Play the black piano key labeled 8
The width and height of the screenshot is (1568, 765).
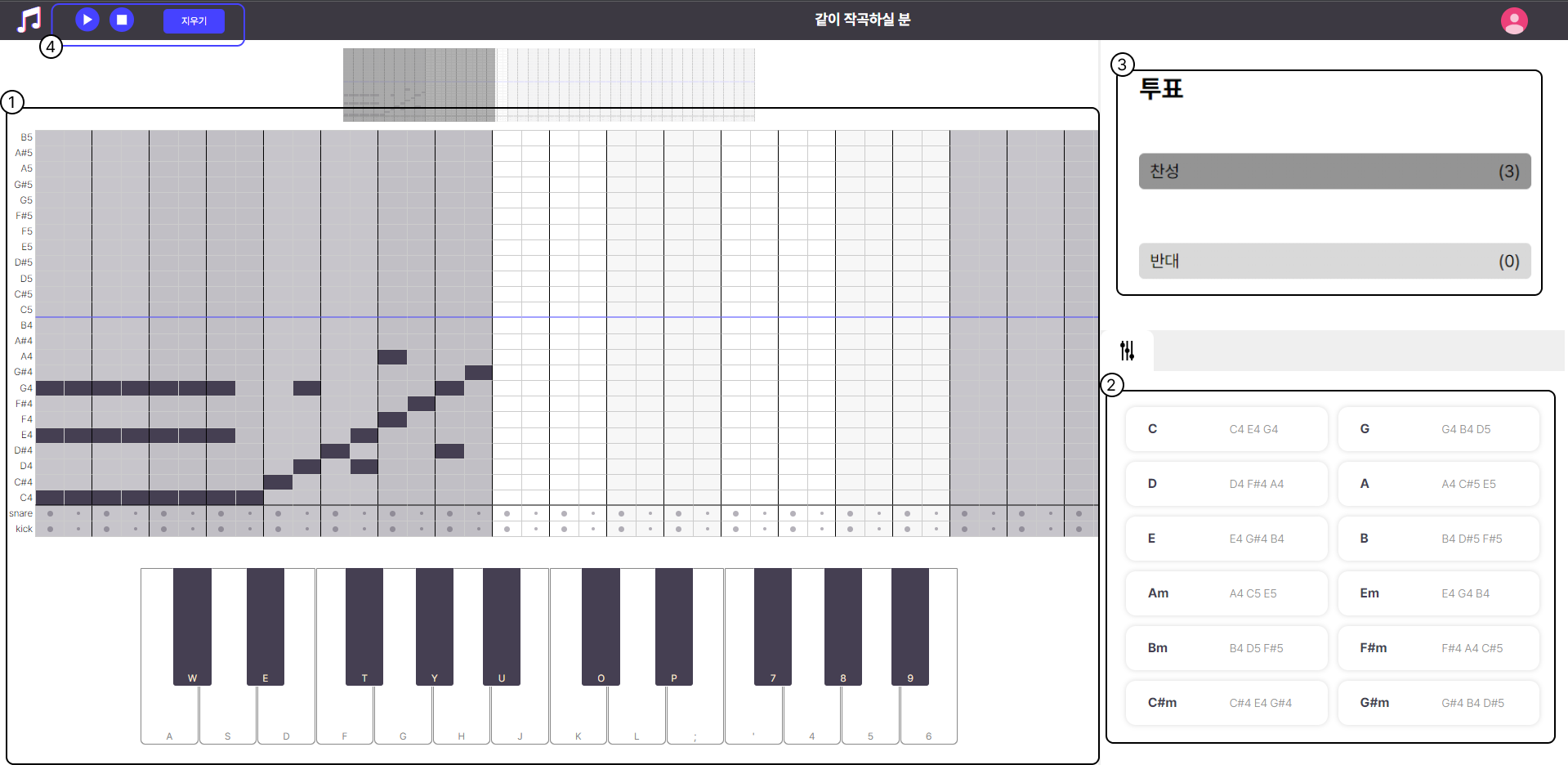[843, 627]
